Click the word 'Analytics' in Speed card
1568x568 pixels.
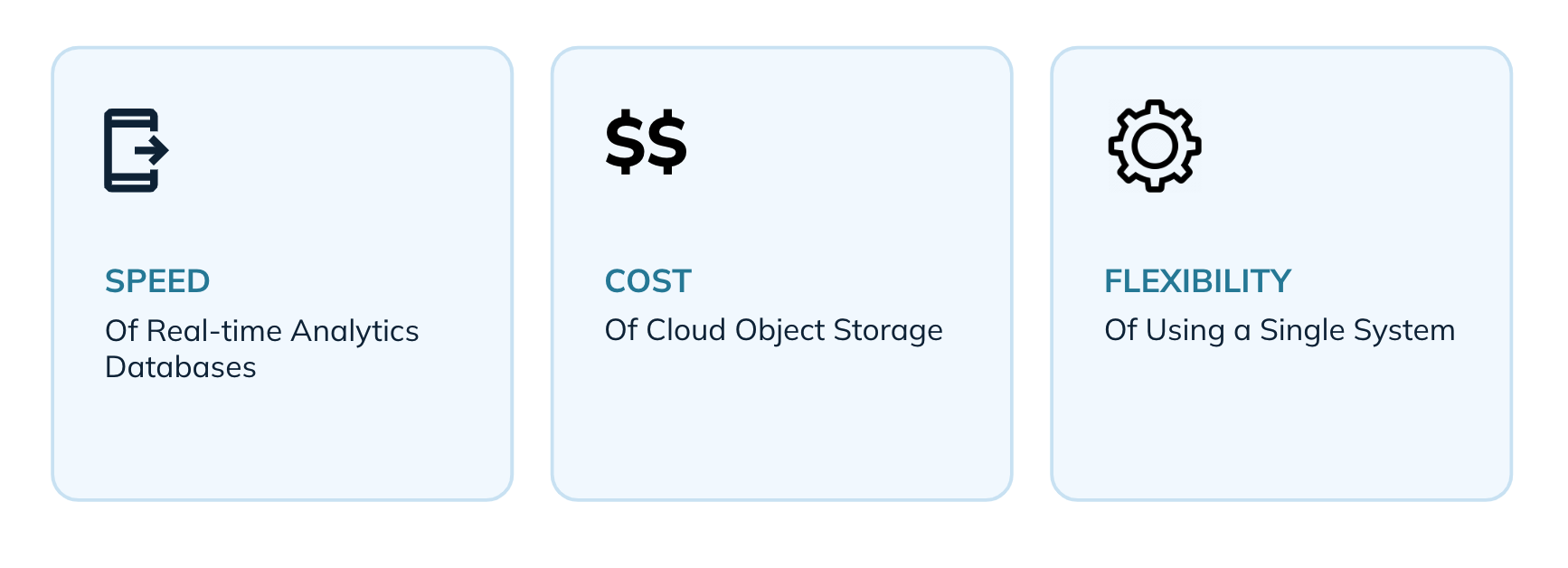click(354, 332)
